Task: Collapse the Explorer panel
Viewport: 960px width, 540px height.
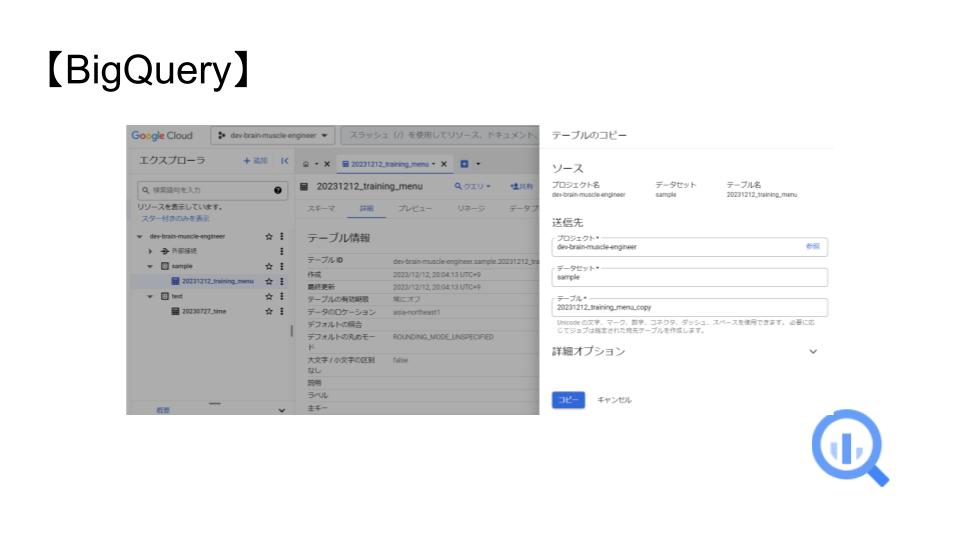Action: (284, 160)
